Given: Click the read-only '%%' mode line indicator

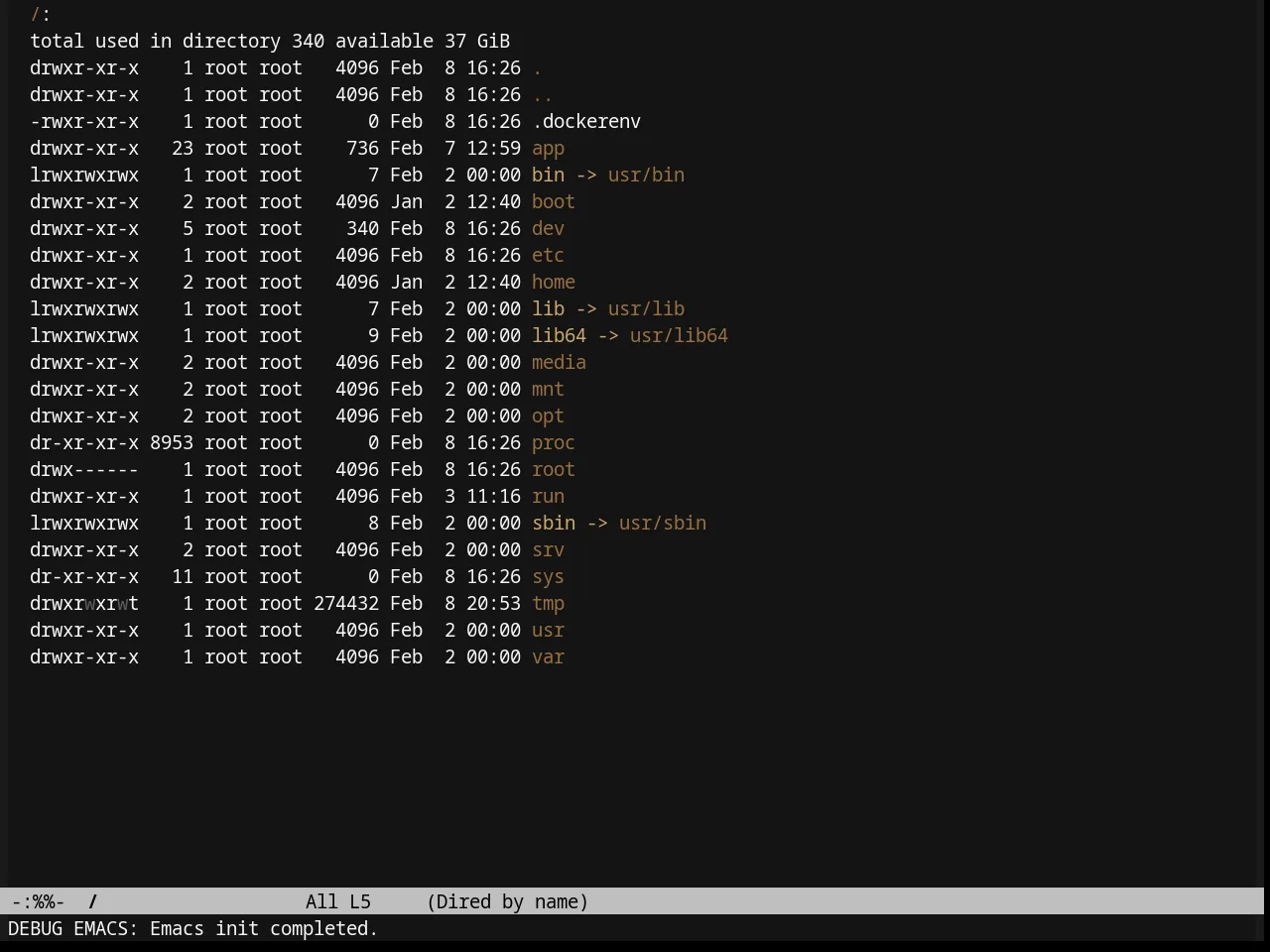Looking at the screenshot, I should pyautogui.click(x=44, y=901).
